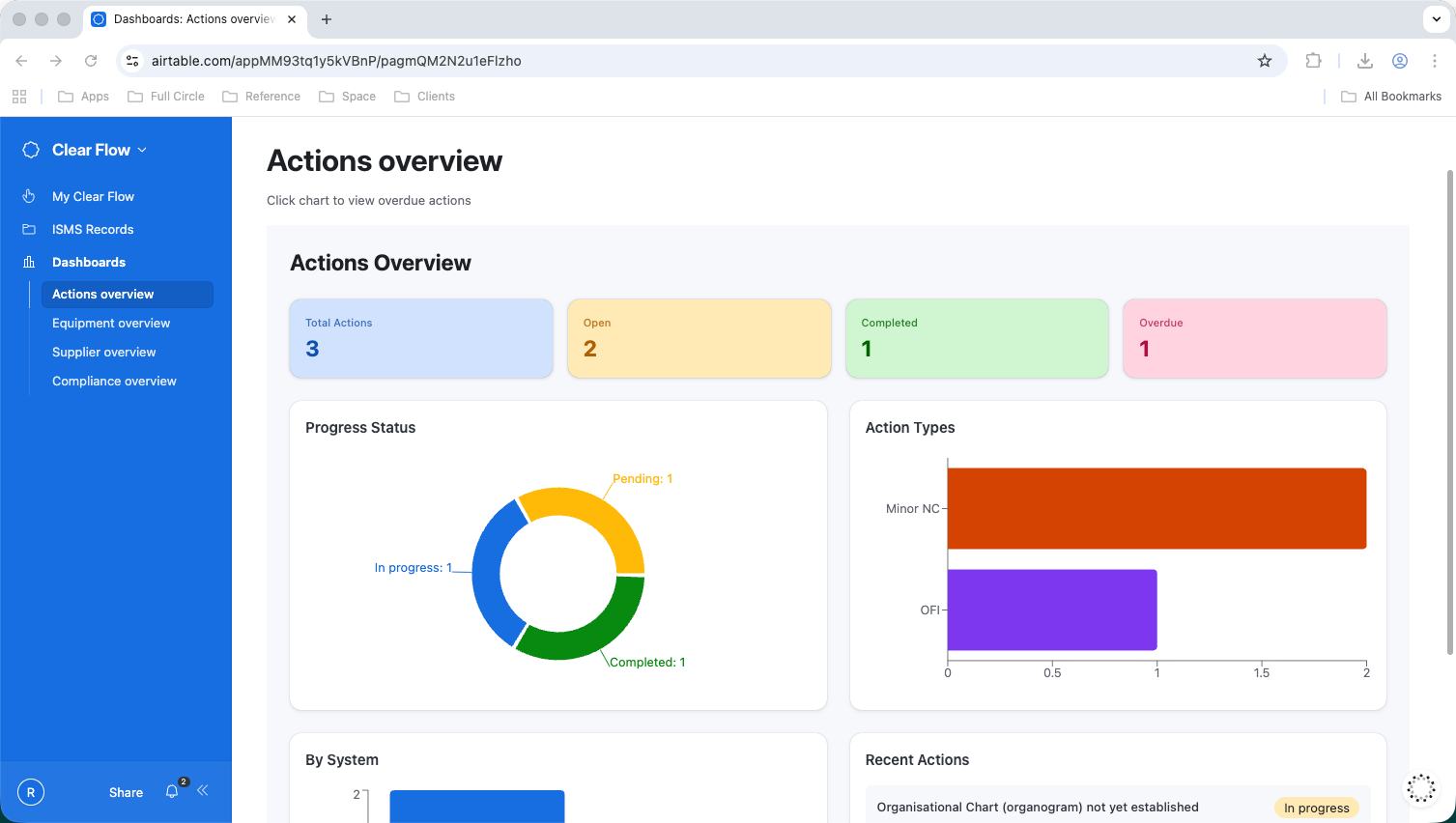Open the Chrome three-dot menu

[1435, 61]
